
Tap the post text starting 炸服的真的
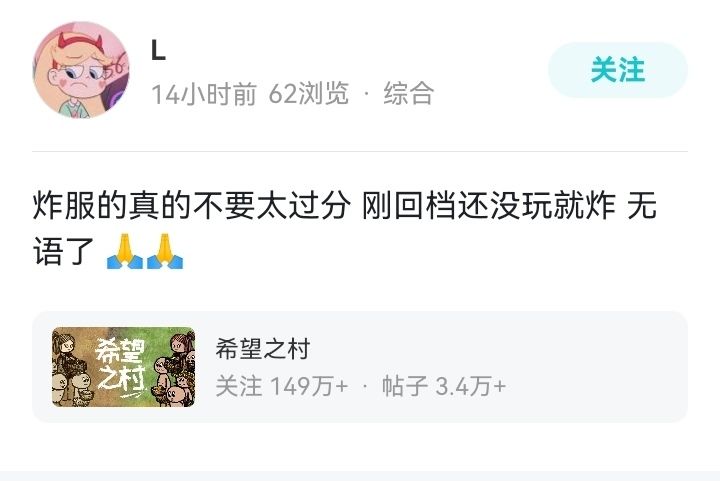[x=344, y=228]
